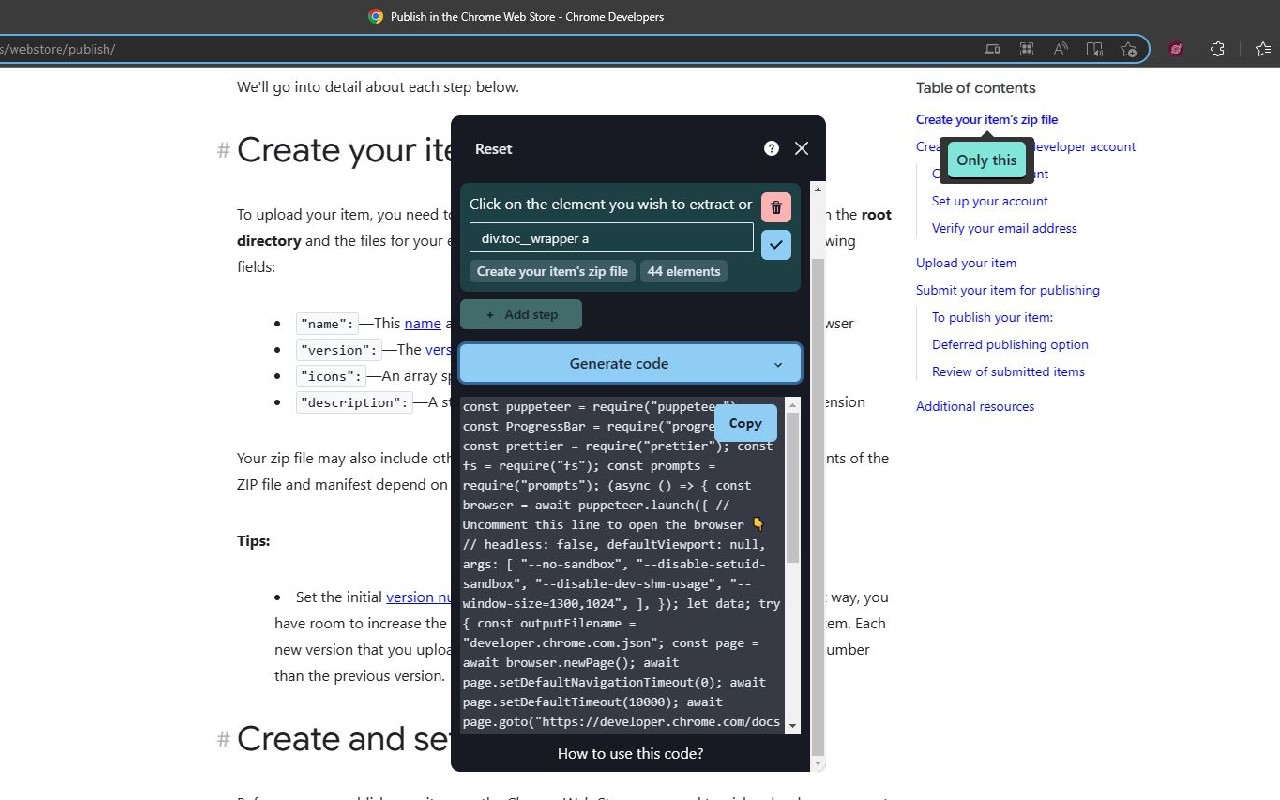1280x800 pixels.
Task: Click the Chrome favicon in the title bar
Action: [x=376, y=16]
